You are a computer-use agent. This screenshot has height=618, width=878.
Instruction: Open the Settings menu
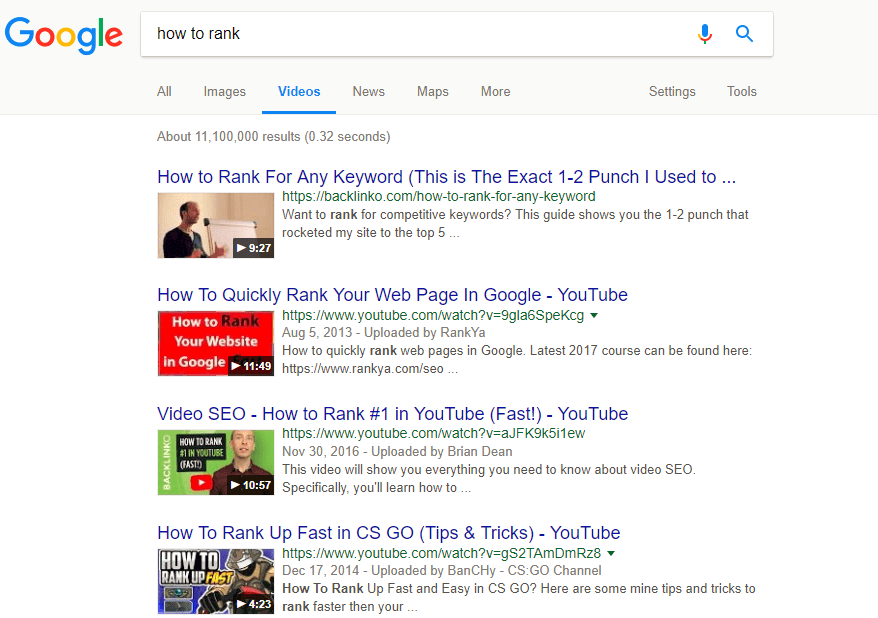(x=672, y=91)
